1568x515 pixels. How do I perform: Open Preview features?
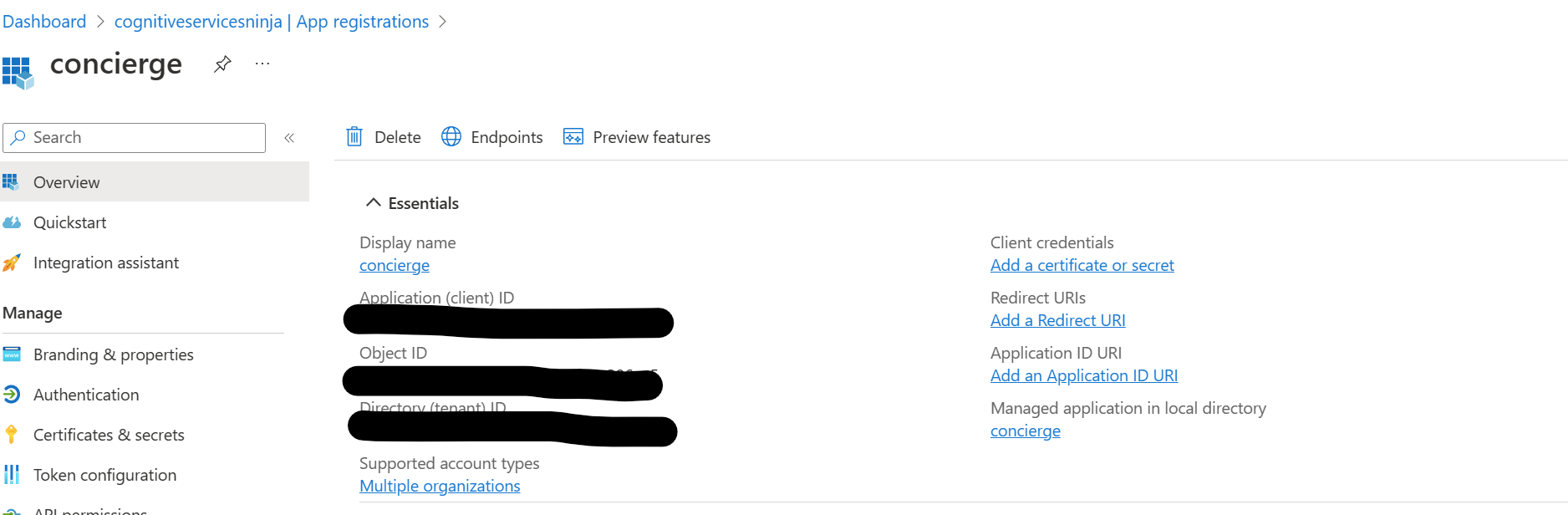[637, 137]
